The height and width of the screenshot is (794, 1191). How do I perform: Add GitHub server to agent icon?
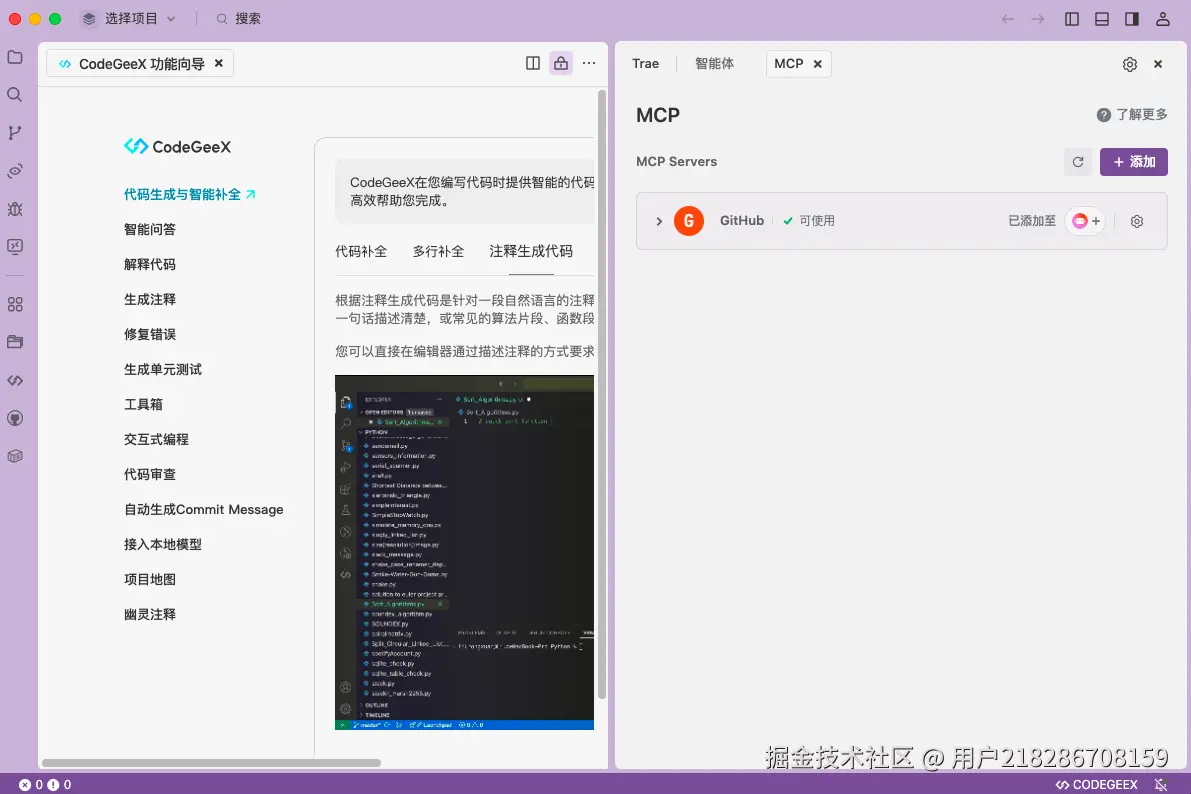coord(1085,221)
